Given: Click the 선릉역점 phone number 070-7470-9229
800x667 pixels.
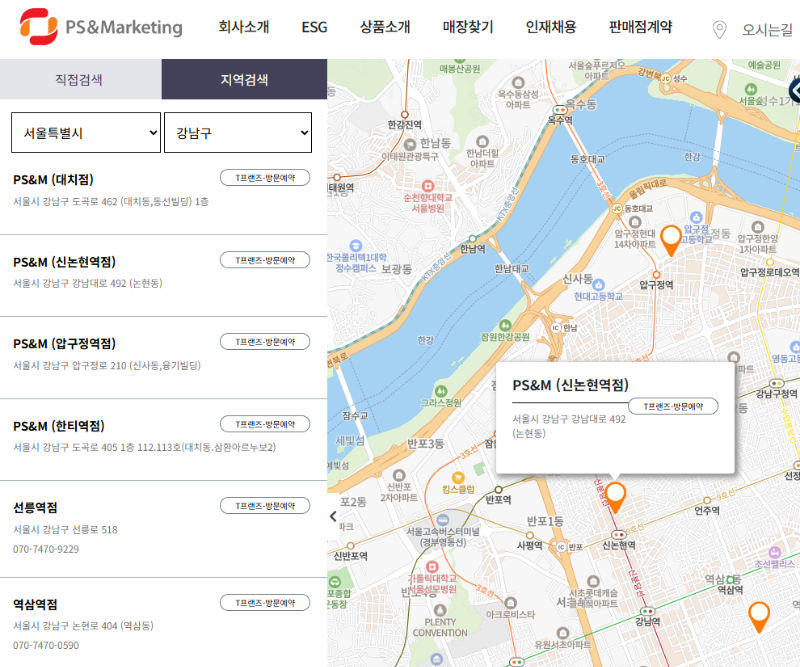Looking at the screenshot, I should tap(46, 549).
